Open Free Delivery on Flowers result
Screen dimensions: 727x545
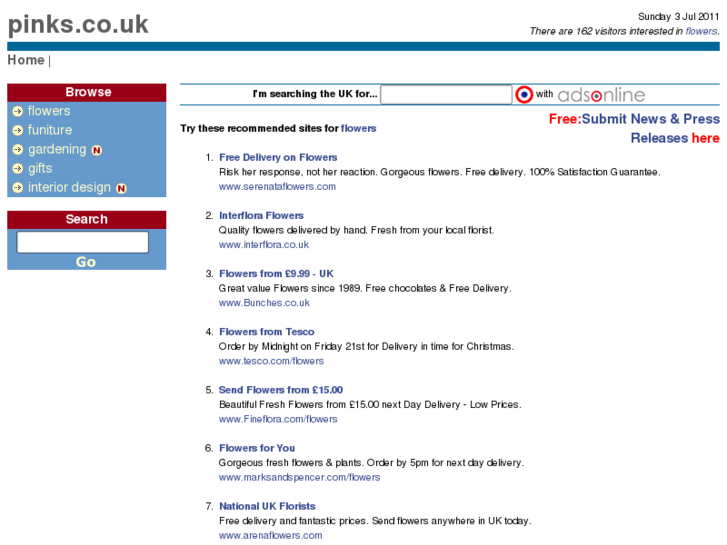click(x=278, y=157)
